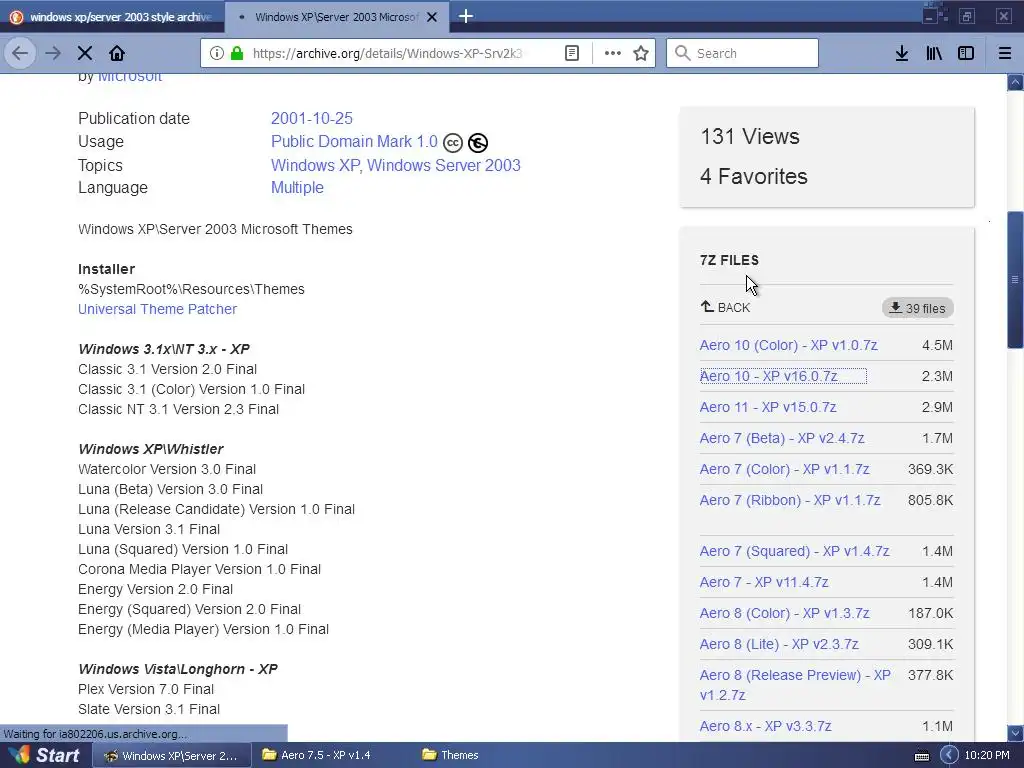Open the Multiple language link
Image resolution: width=1024 pixels, height=768 pixels.
point(297,187)
